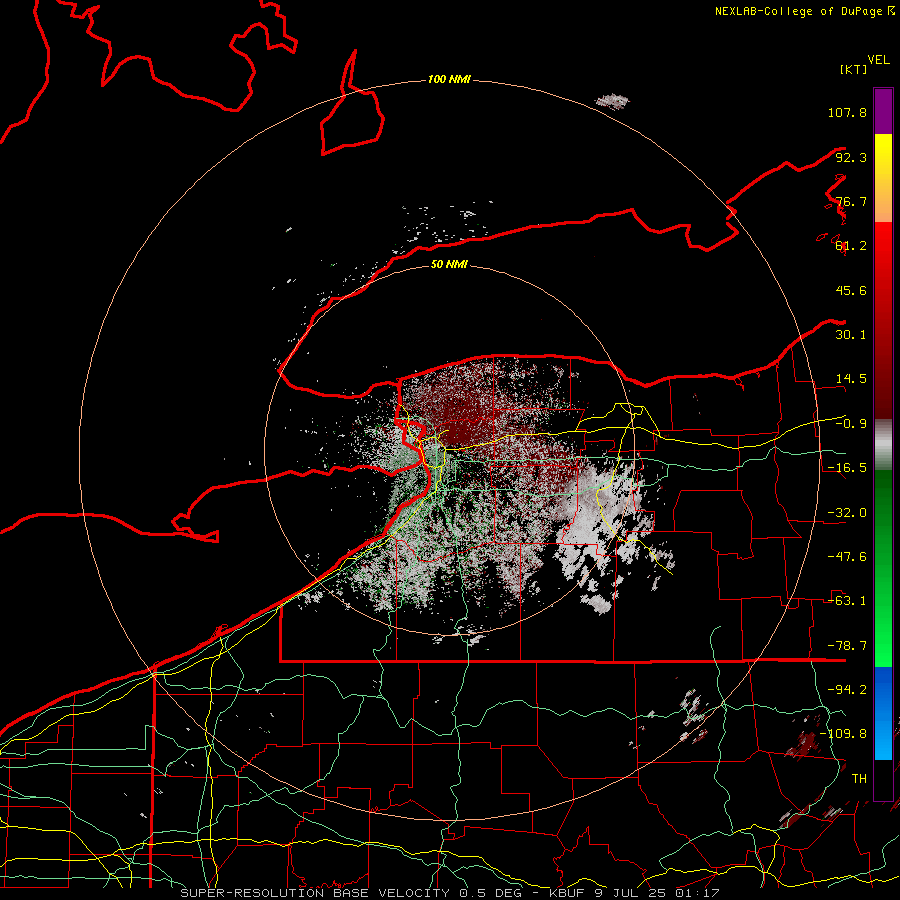900x900 pixels.
Task: Click the -16.5 velocity scale value
Action: (x=847, y=468)
